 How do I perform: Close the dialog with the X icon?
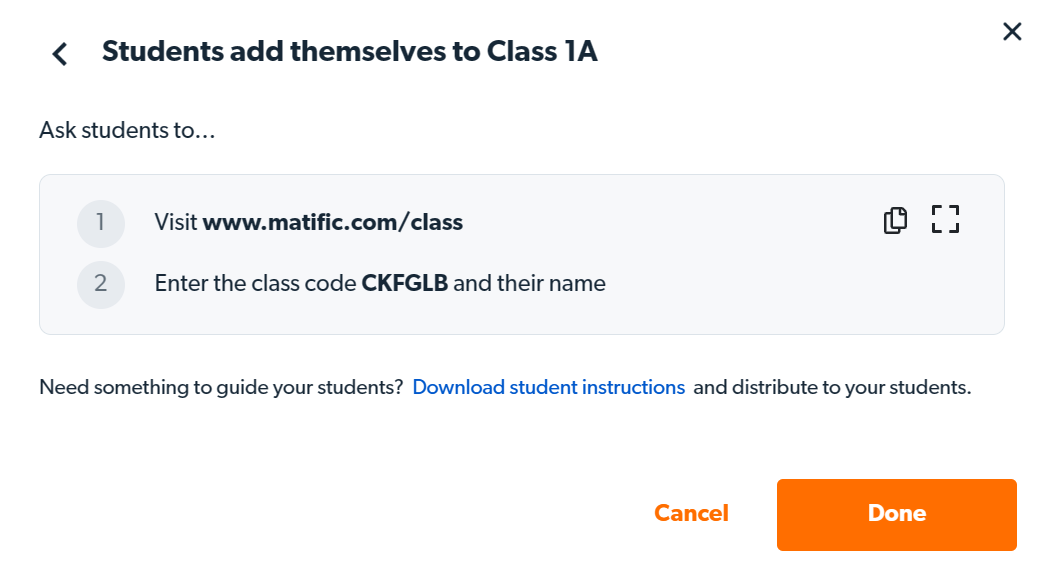coord(1012,32)
